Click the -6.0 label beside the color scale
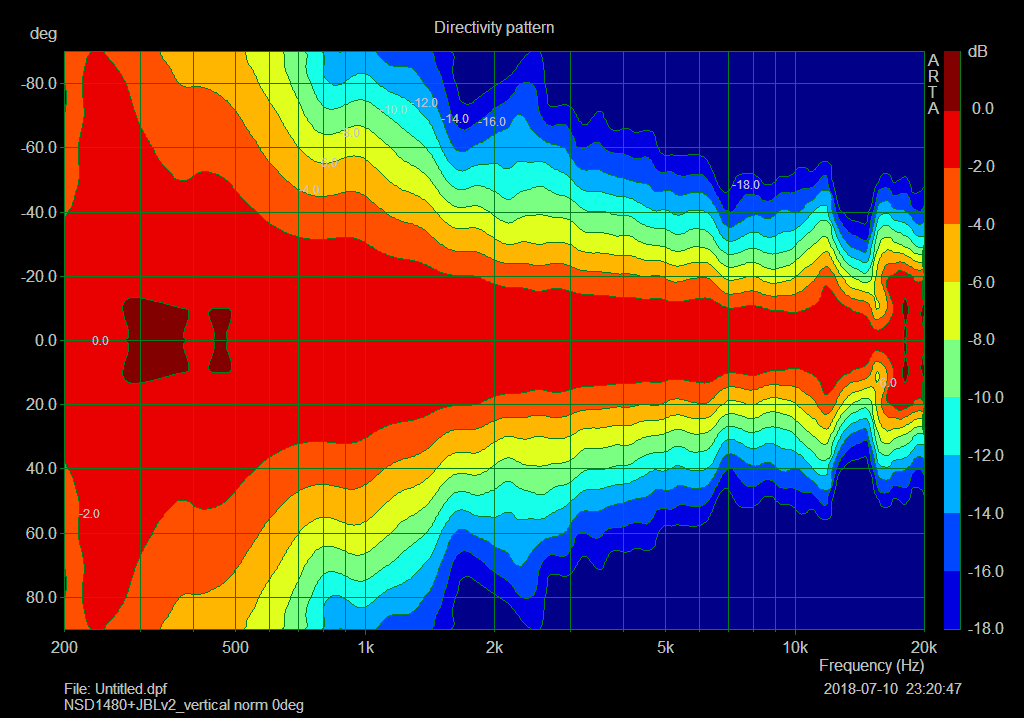The image size is (1024, 718). point(981,282)
